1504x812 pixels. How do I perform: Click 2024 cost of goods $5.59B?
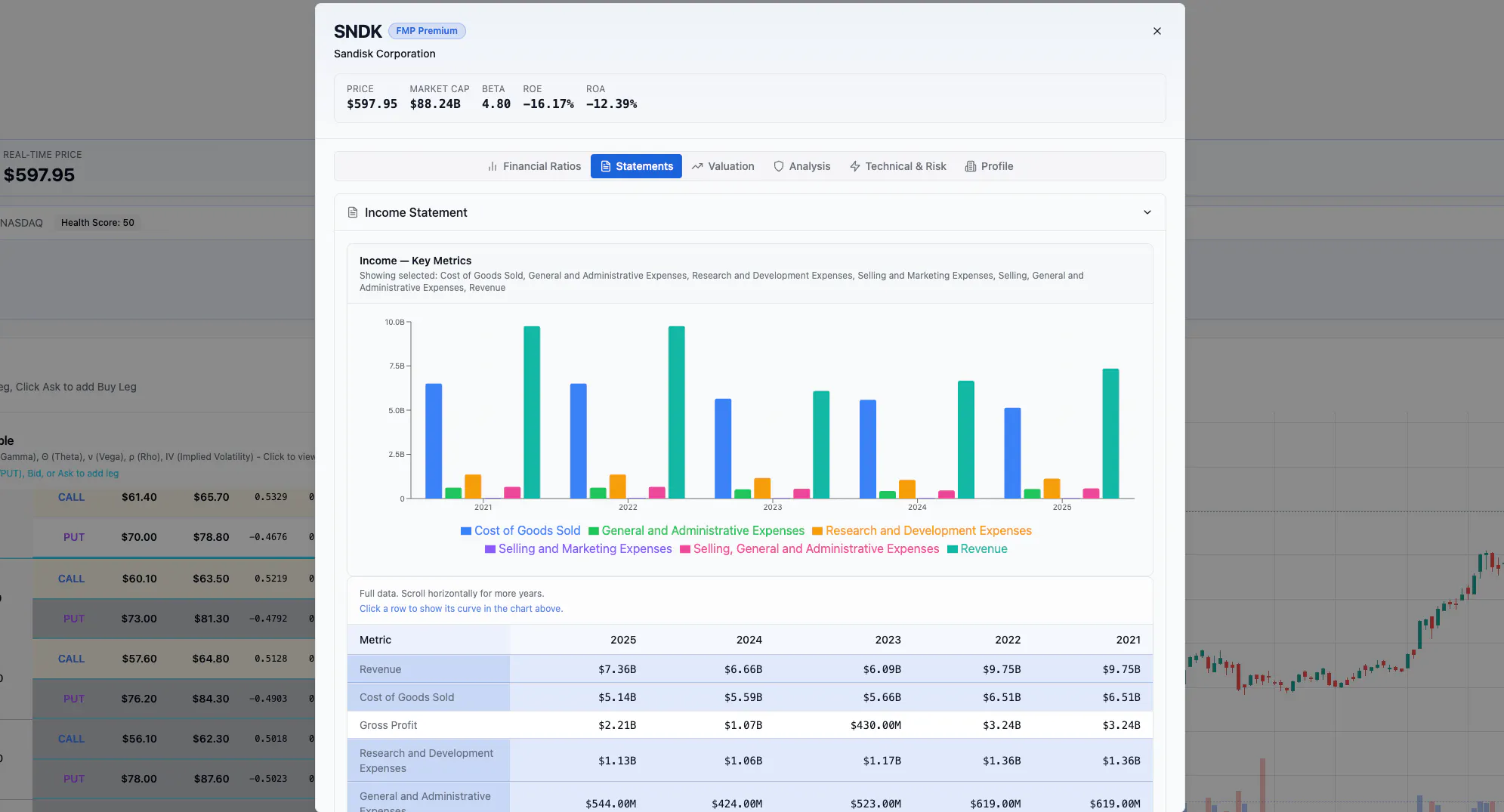tap(743, 697)
